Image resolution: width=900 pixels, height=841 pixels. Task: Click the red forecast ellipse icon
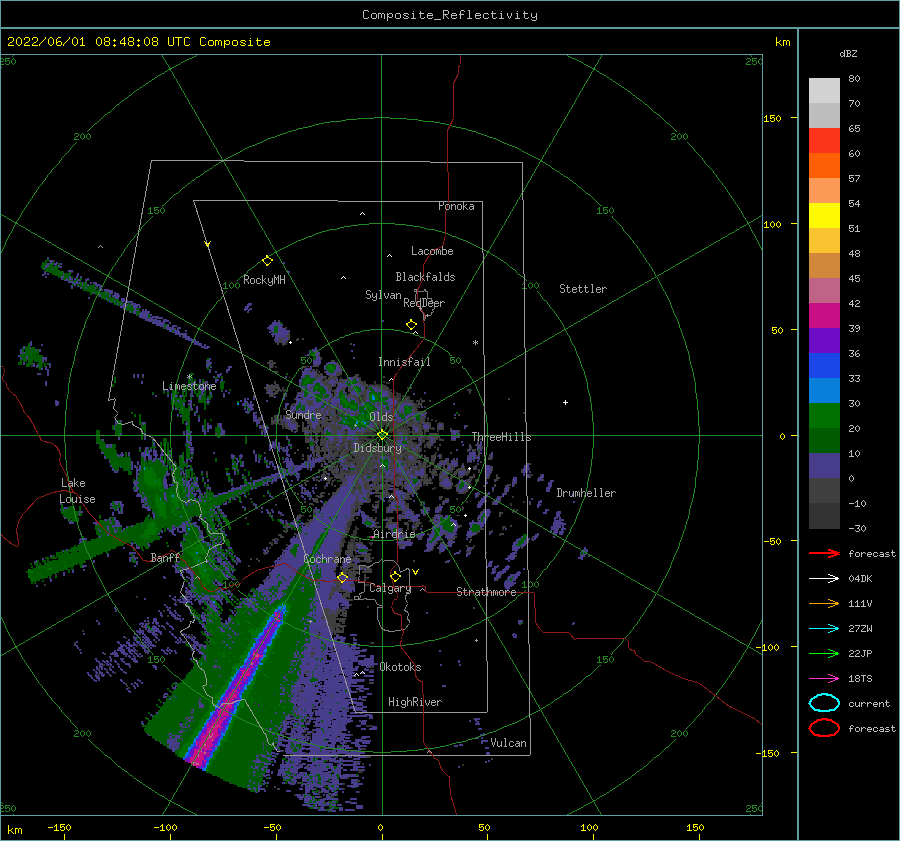(x=824, y=728)
